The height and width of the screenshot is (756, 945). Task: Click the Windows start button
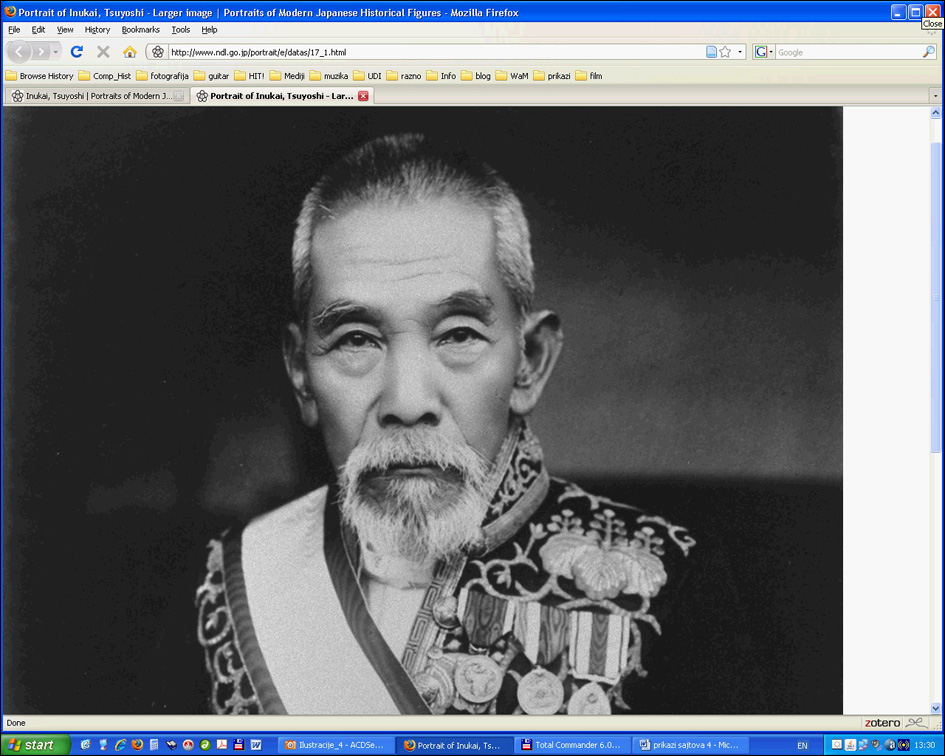(x=35, y=745)
